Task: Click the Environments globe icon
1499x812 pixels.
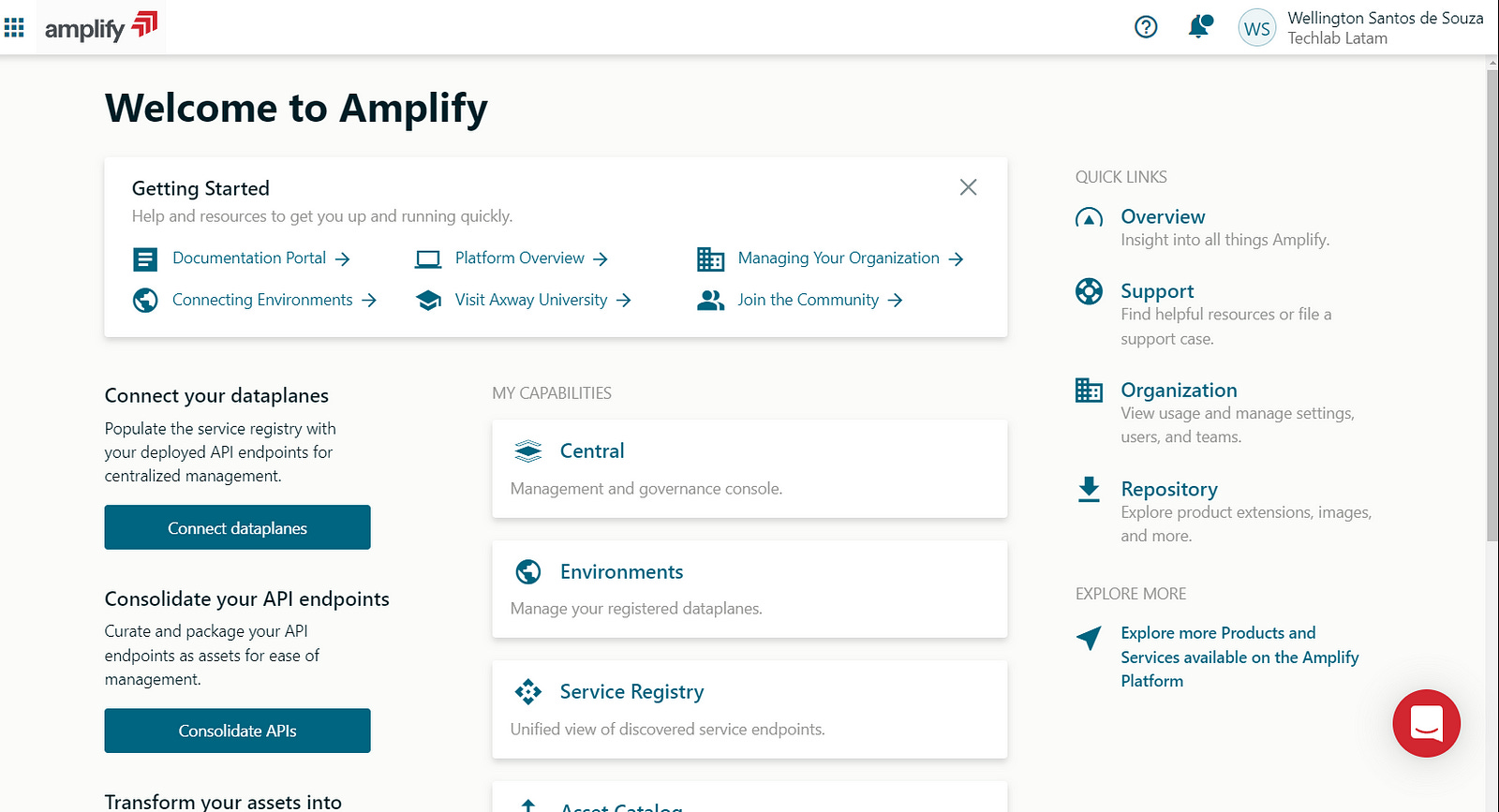Action: (x=528, y=571)
